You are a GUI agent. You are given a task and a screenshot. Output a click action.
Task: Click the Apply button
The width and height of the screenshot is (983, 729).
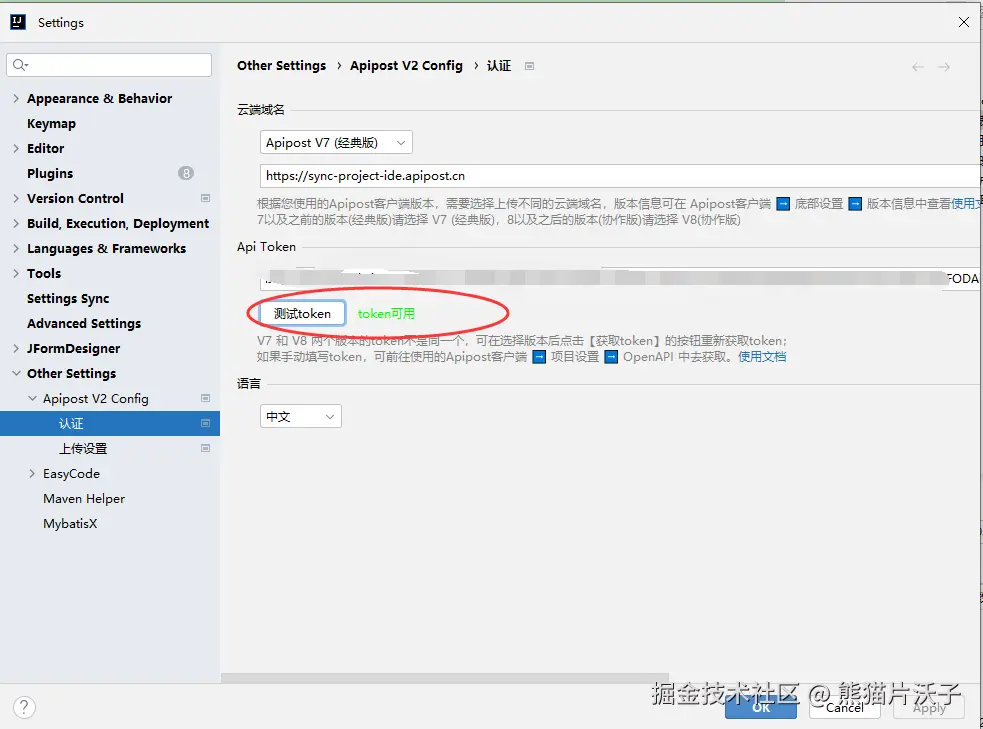pyautogui.click(x=928, y=707)
